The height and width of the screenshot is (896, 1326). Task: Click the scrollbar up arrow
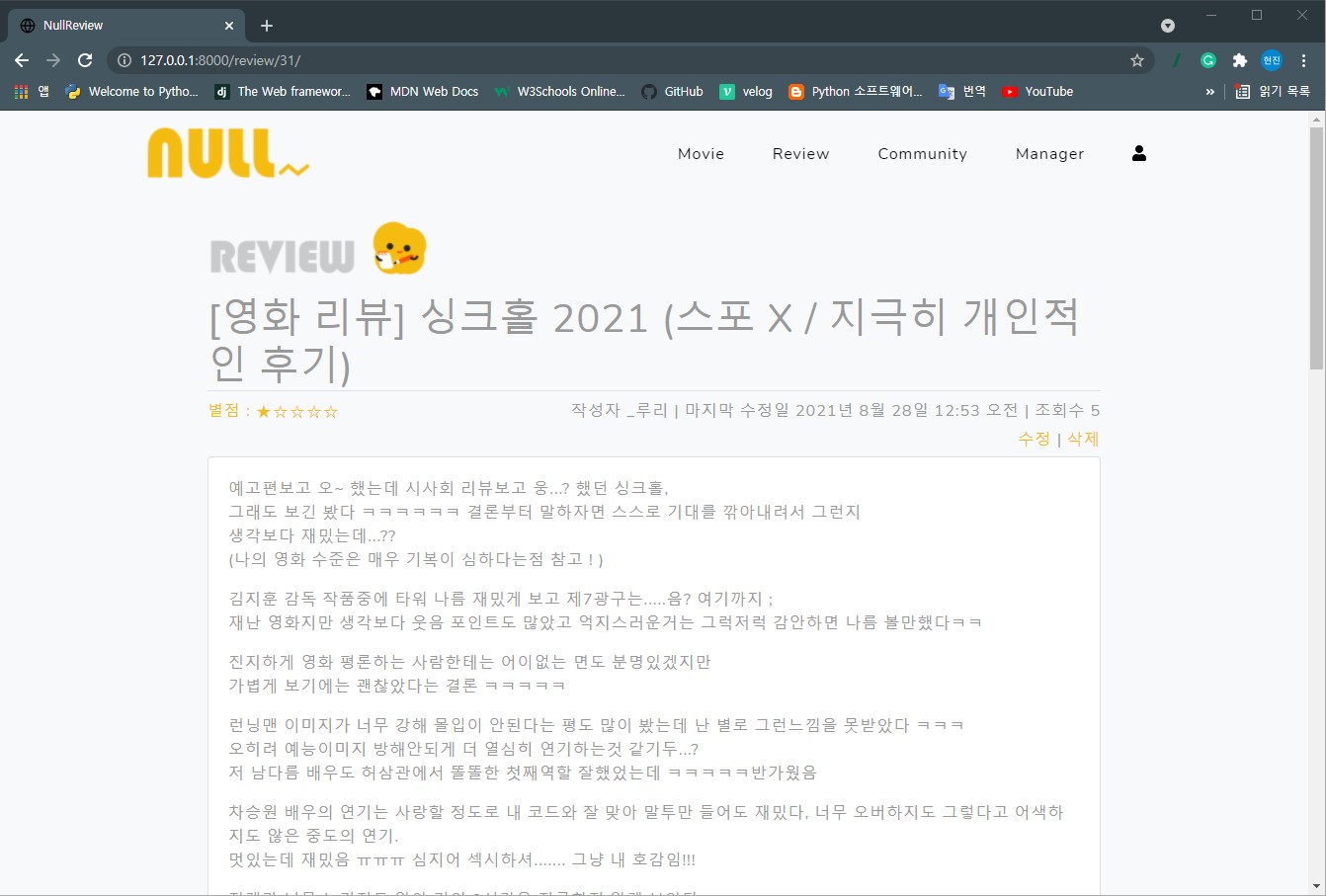(x=1316, y=120)
